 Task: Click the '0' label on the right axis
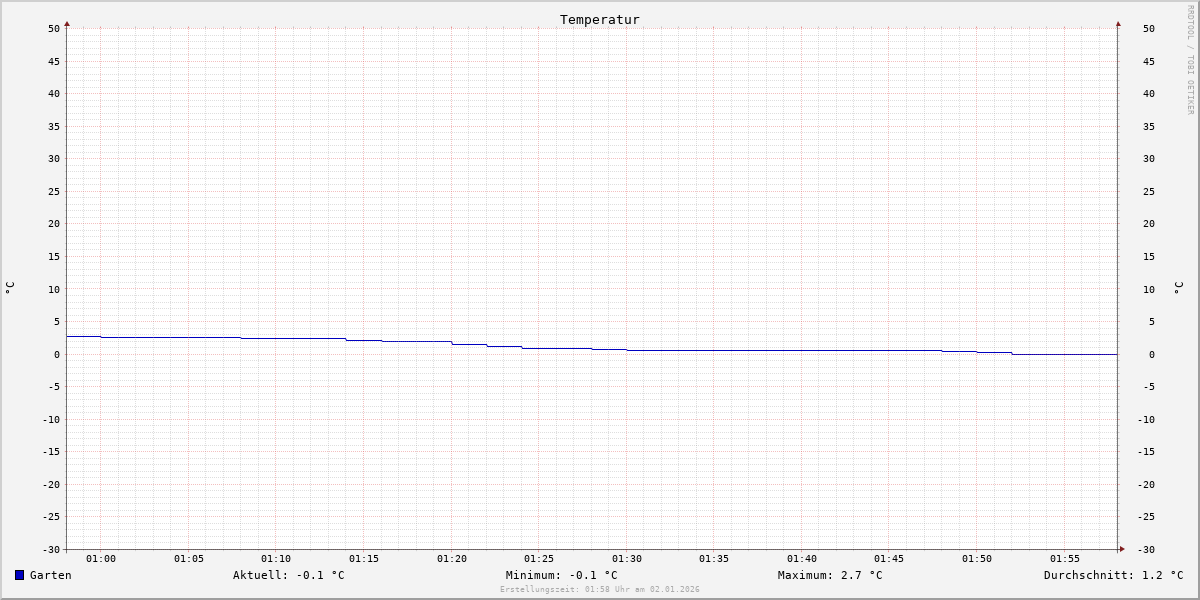pos(1152,354)
